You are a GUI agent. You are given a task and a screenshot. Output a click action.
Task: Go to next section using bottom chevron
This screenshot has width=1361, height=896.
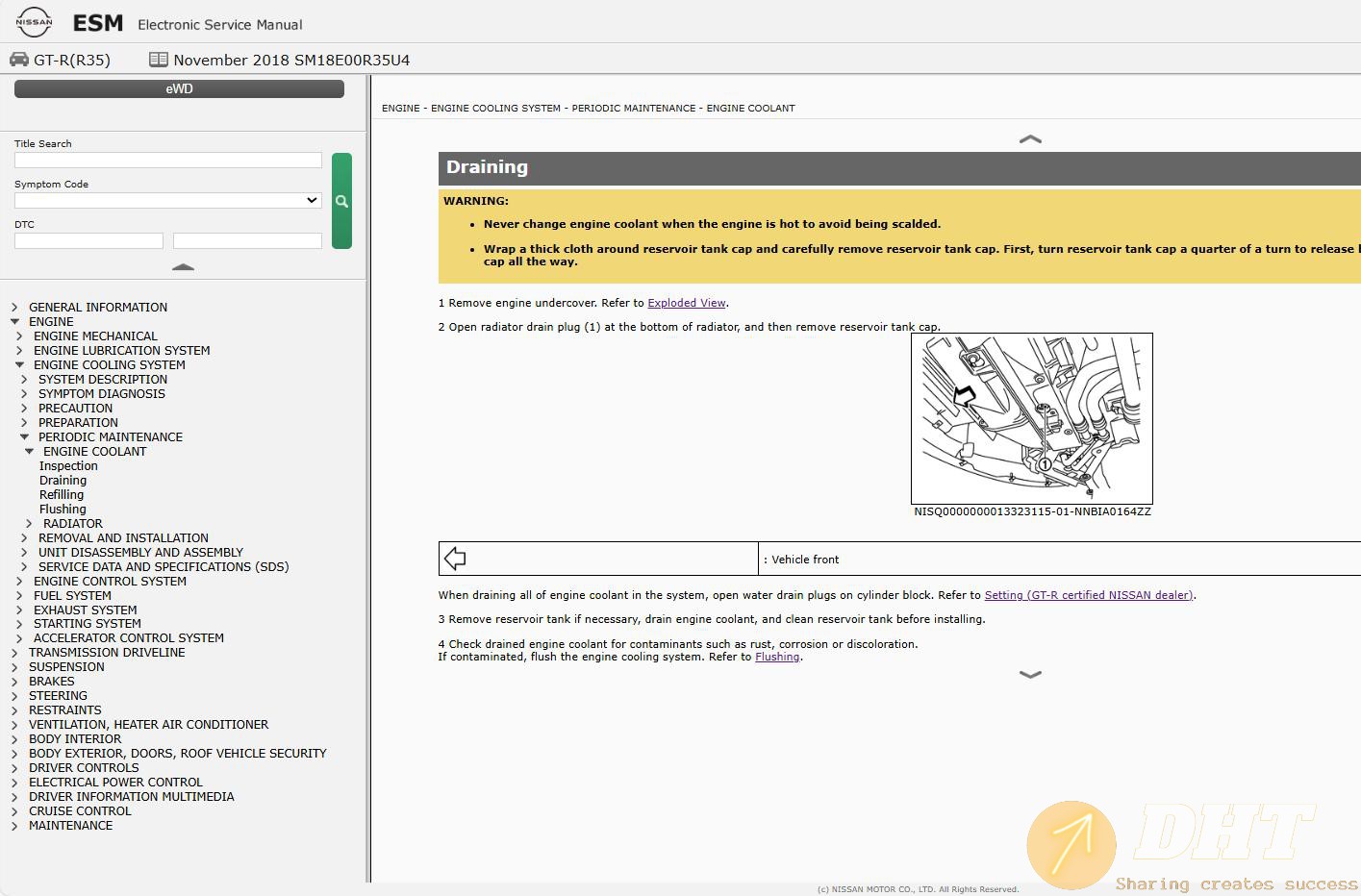[x=1030, y=675]
